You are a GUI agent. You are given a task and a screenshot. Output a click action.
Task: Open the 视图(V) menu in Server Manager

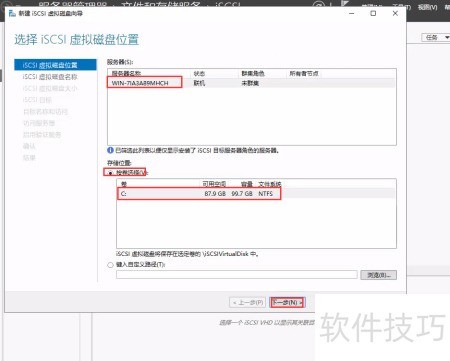click(x=427, y=7)
